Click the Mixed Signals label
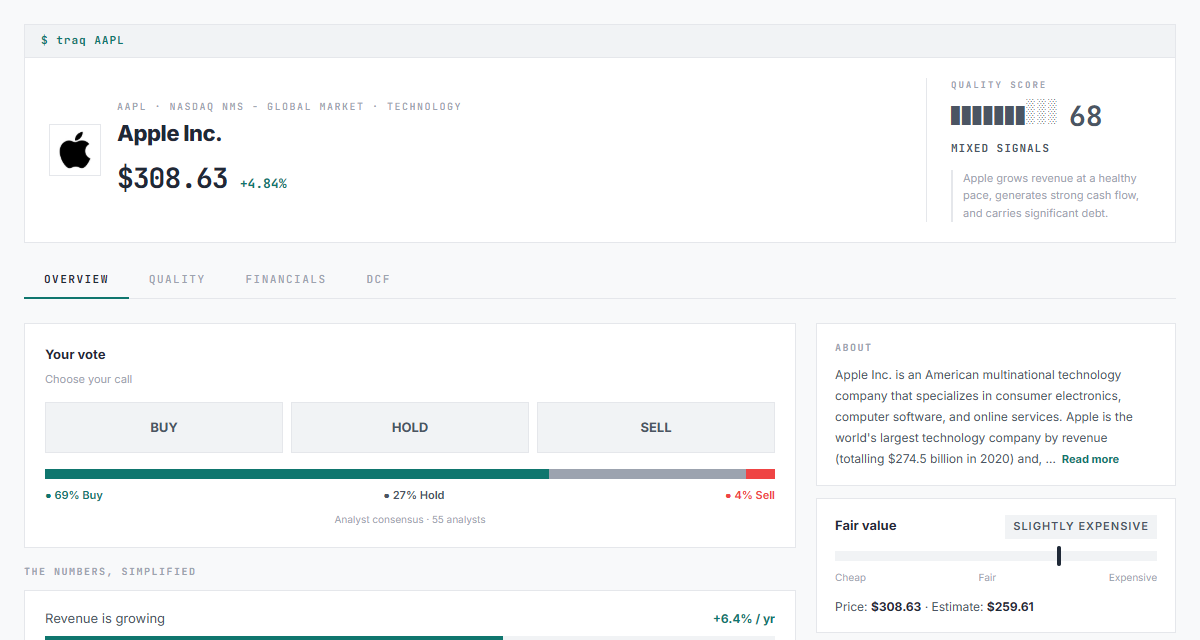The height and width of the screenshot is (640, 1200). (x=1000, y=148)
